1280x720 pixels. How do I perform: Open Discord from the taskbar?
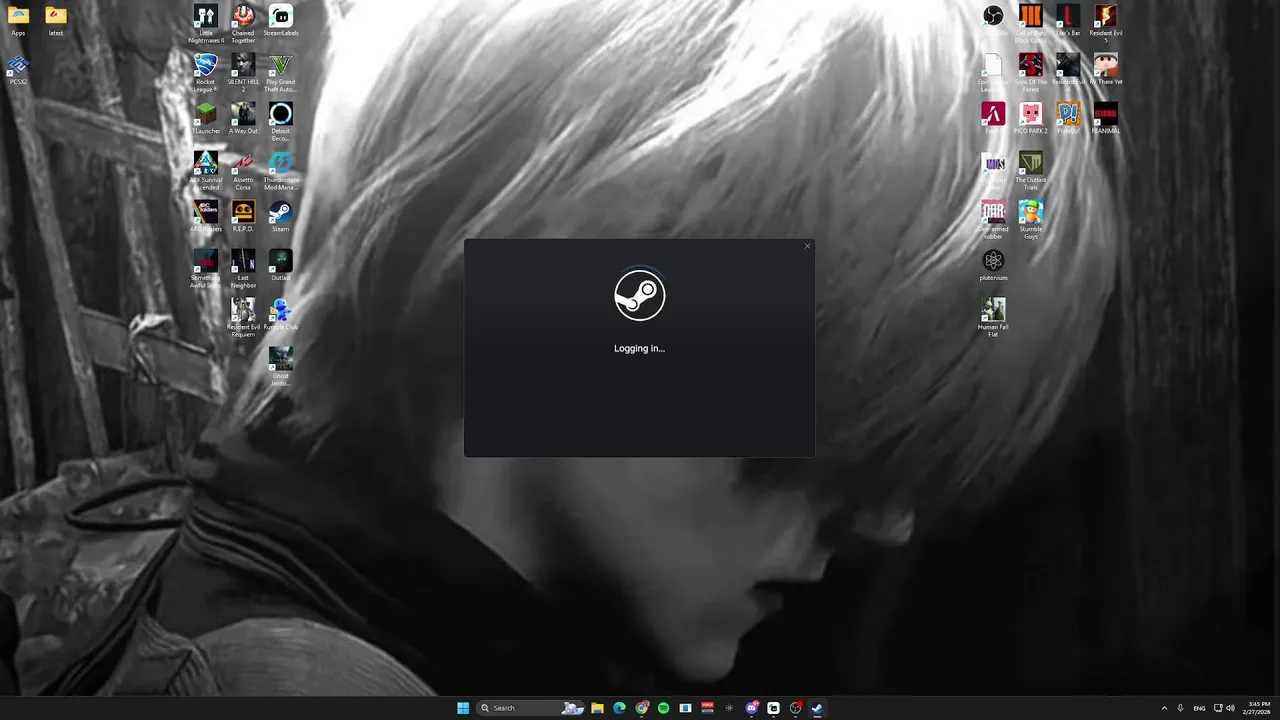click(x=751, y=708)
